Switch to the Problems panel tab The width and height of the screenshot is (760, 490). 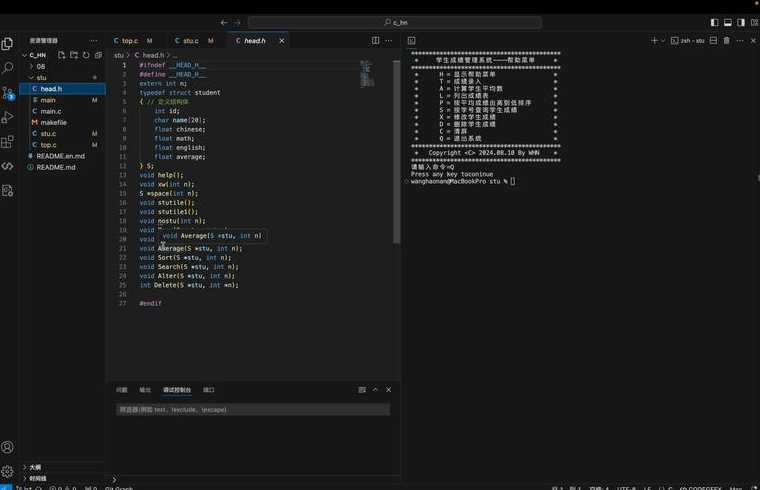coord(122,390)
